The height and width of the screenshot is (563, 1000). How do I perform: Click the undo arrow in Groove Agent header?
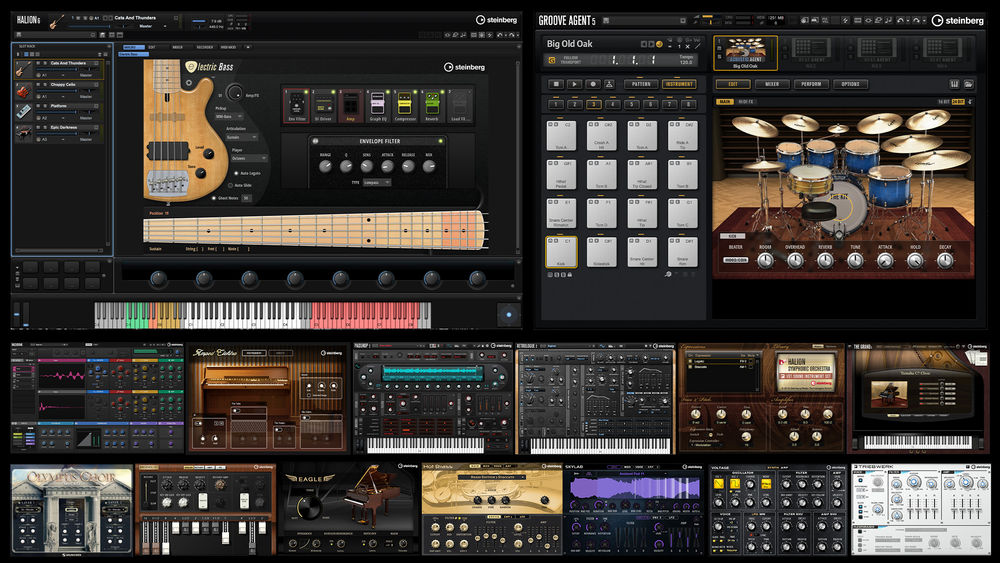tap(901, 20)
